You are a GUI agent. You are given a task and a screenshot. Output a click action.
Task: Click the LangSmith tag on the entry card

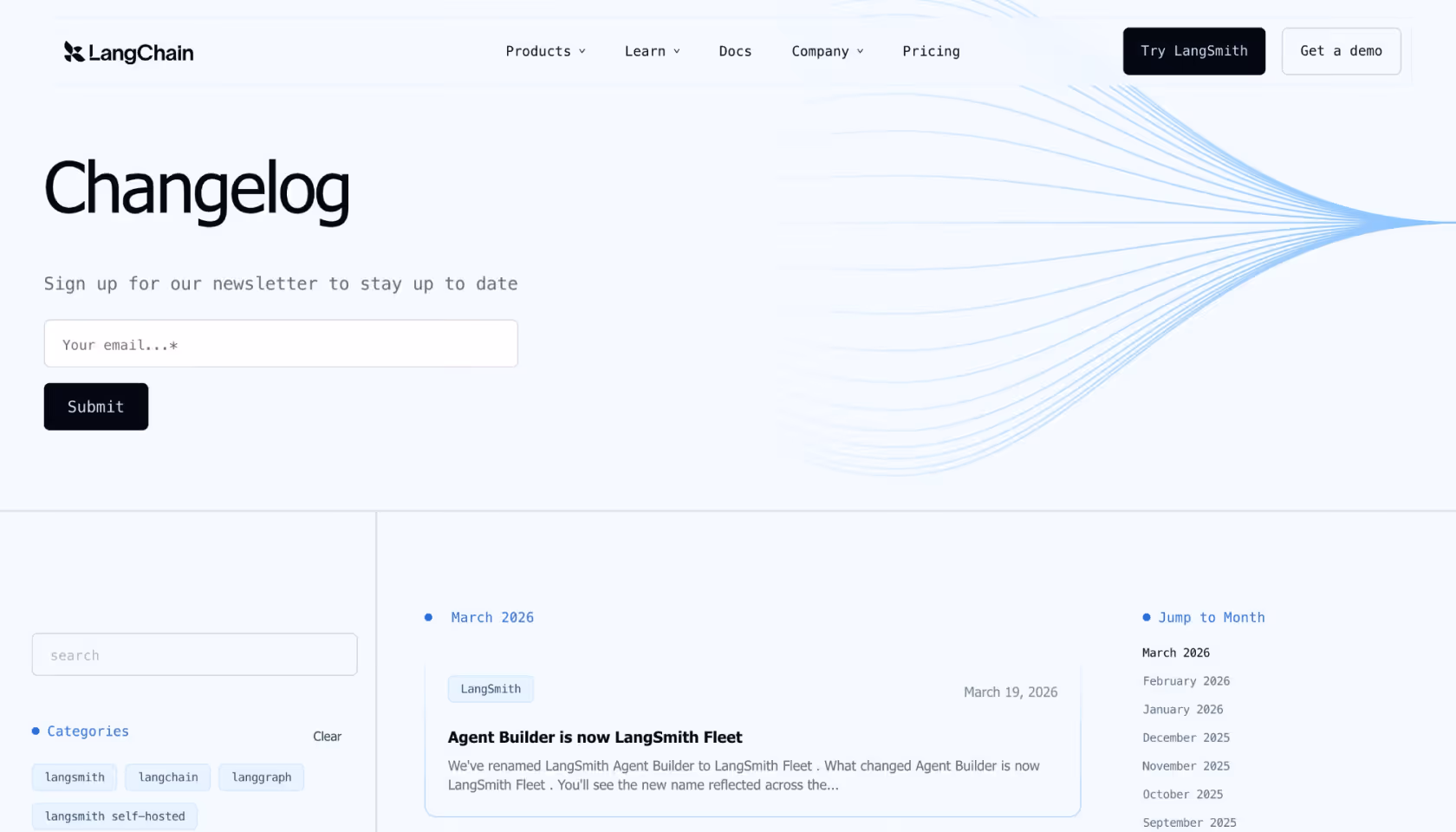click(x=491, y=689)
